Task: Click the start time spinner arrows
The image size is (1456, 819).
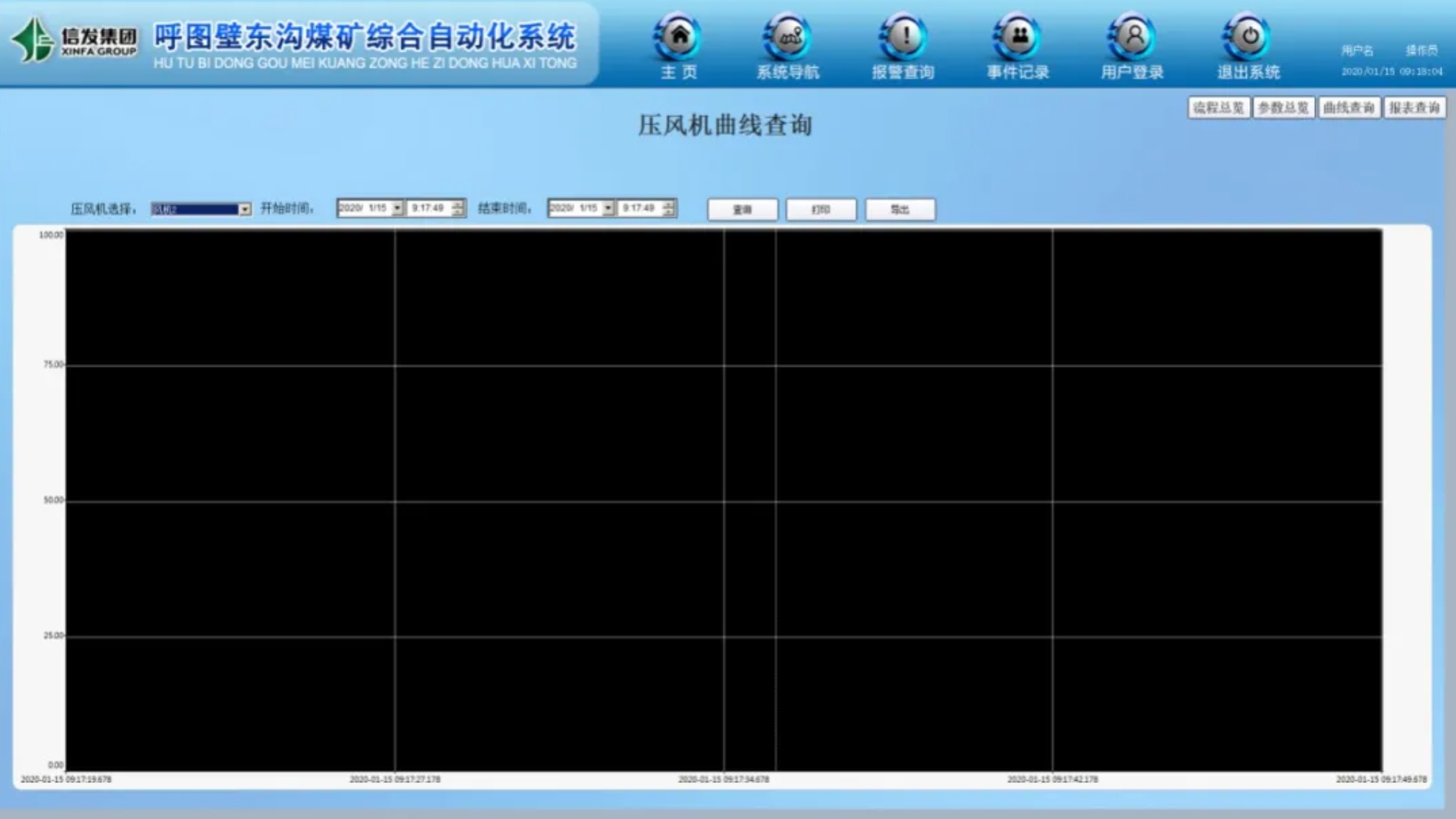Action: click(x=458, y=208)
